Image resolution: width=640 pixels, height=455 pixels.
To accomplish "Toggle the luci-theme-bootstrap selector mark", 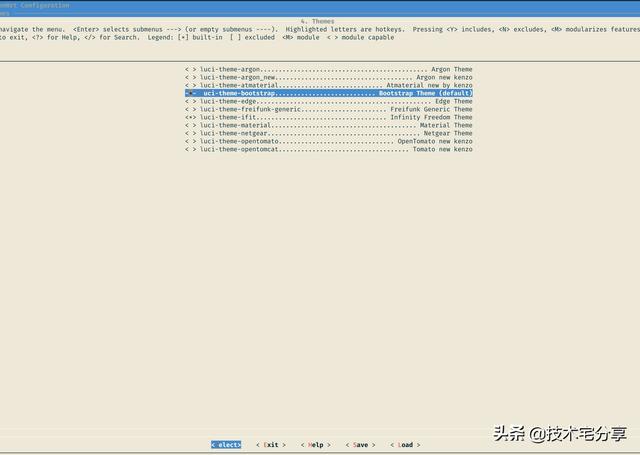I will (191, 93).
